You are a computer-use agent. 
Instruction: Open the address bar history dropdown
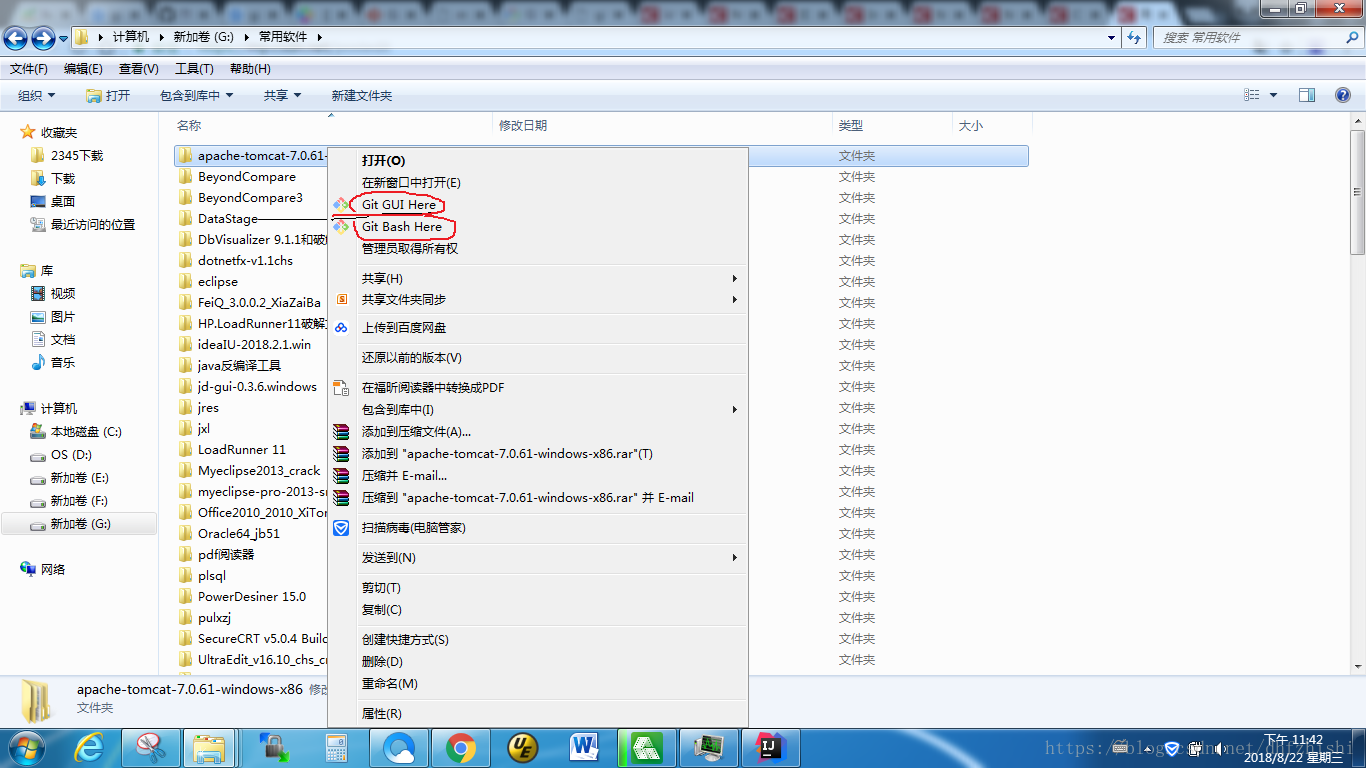(x=1112, y=38)
